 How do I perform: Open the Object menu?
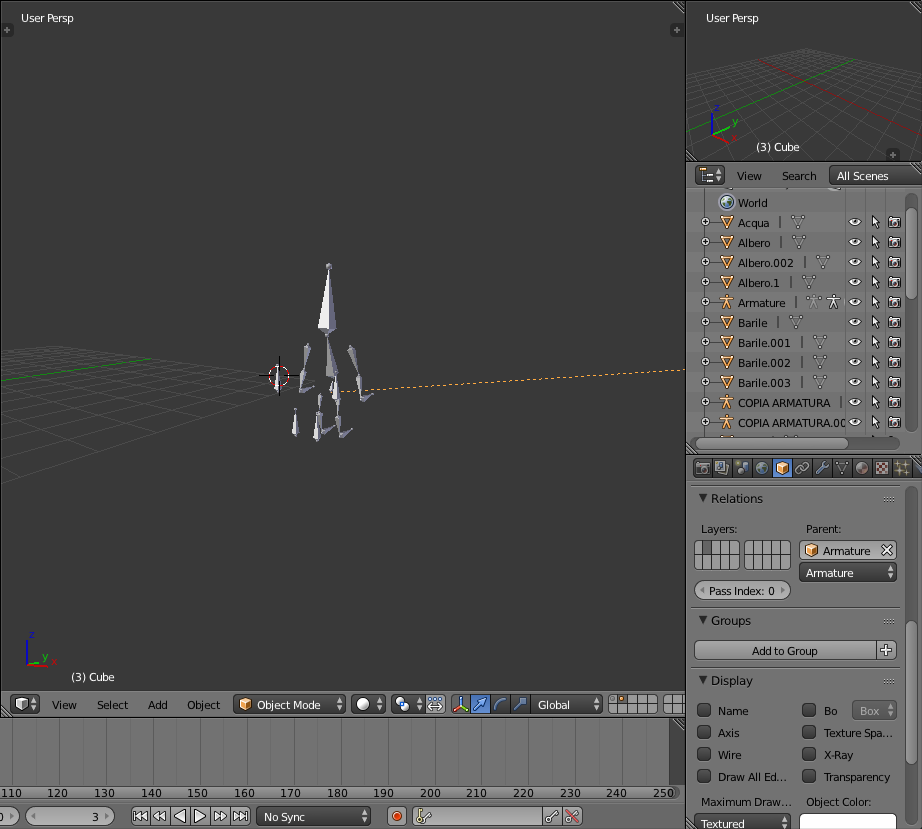[x=203, y=704]
